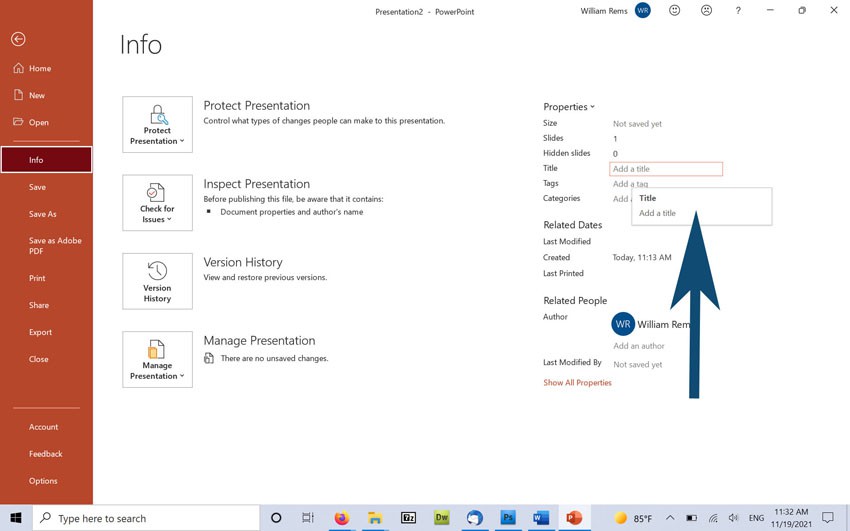Viewport: 850px width, 531px height.
Task: Open Cortana circle icon on taskbar
Action: point(276,518)
